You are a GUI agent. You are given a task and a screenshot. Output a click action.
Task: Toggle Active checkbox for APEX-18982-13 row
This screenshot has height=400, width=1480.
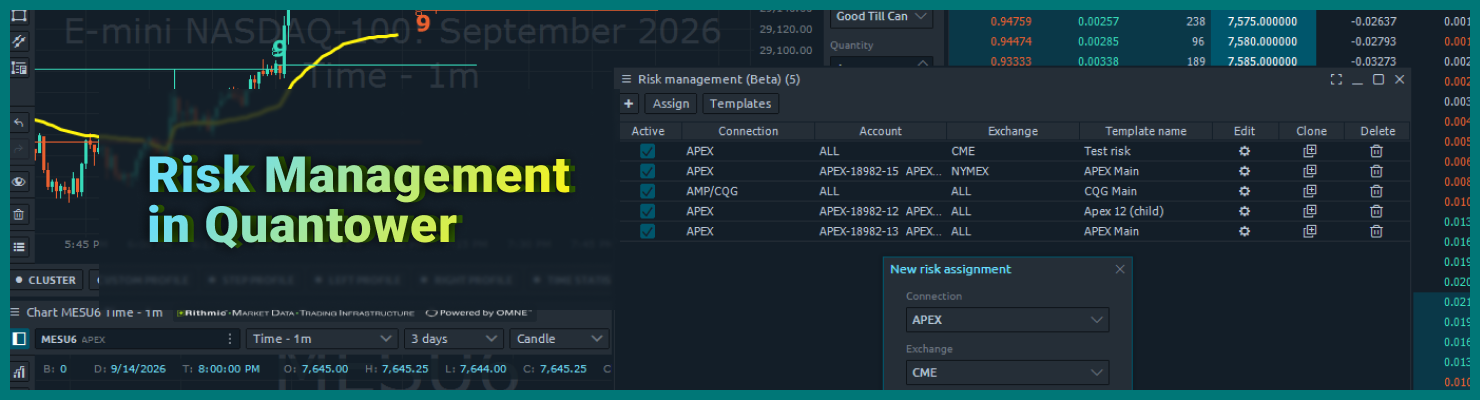click(x=647, y=231)
